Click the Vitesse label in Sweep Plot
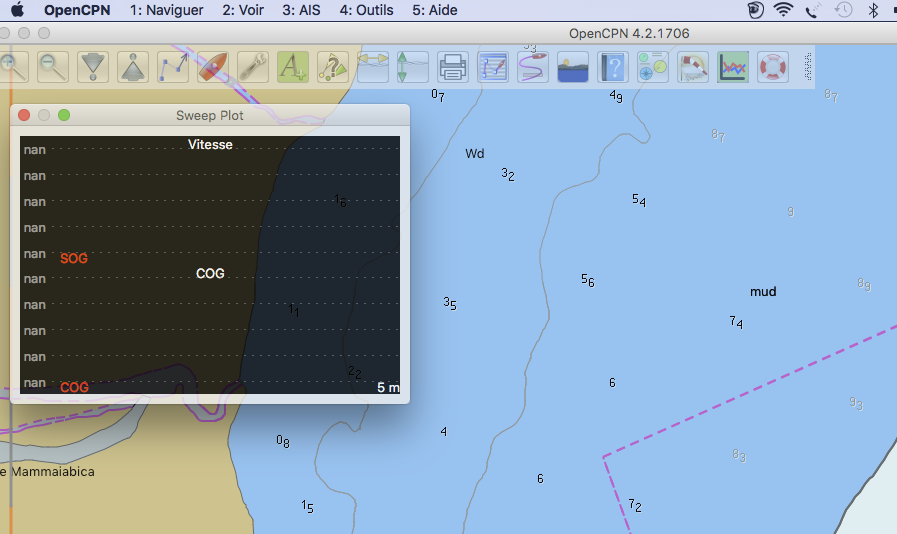 [x=210, y=145]
